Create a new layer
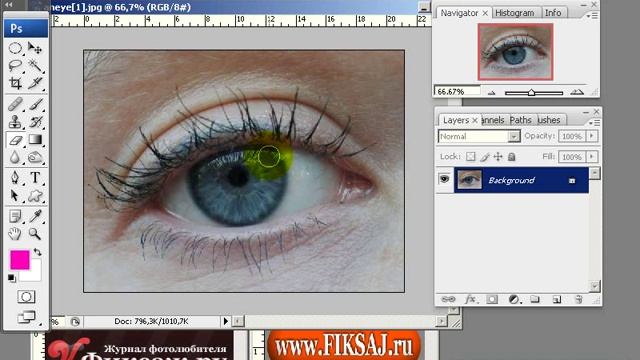This screenshot has height=360, width=640. (x=557, y=300)
